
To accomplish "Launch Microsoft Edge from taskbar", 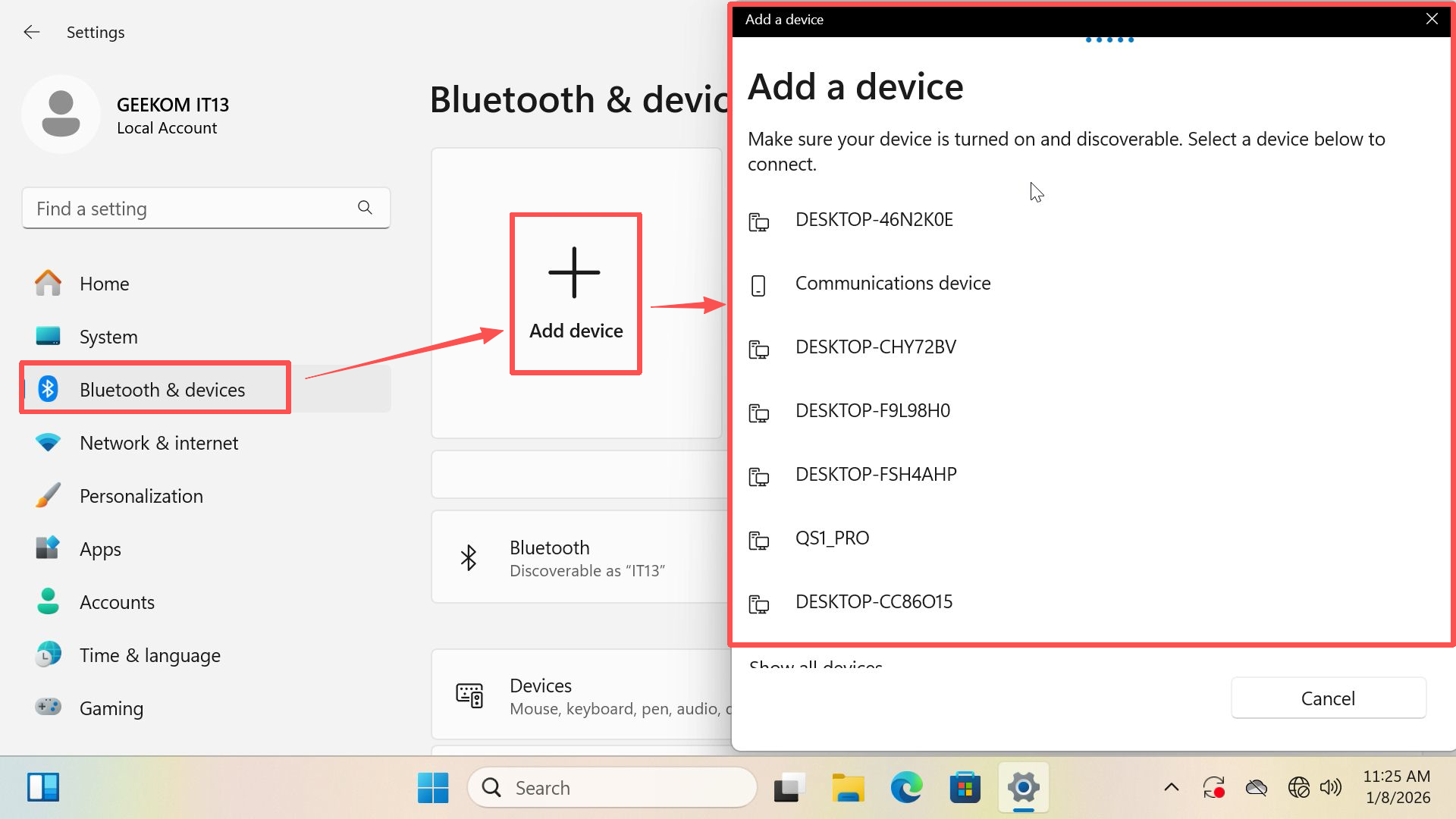I will coord(906,787).
